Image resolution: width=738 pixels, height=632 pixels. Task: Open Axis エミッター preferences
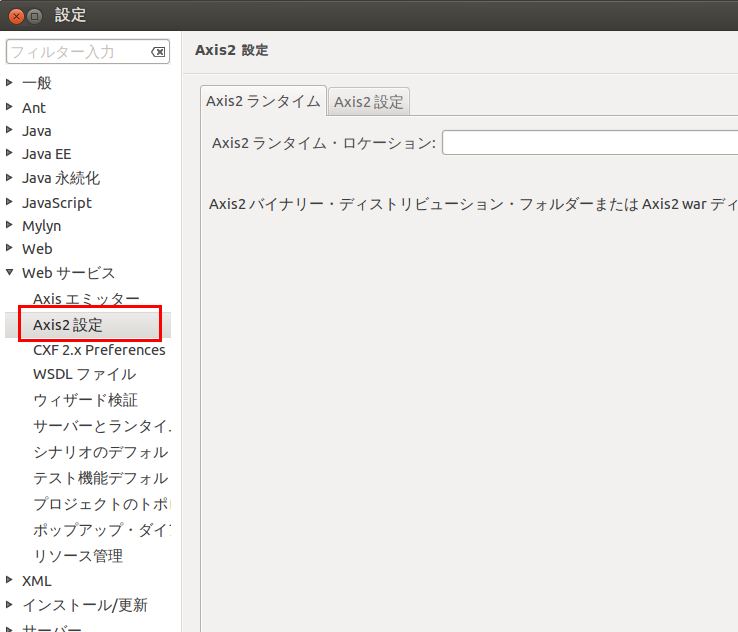pyautogui.click(x=87, y=299)
